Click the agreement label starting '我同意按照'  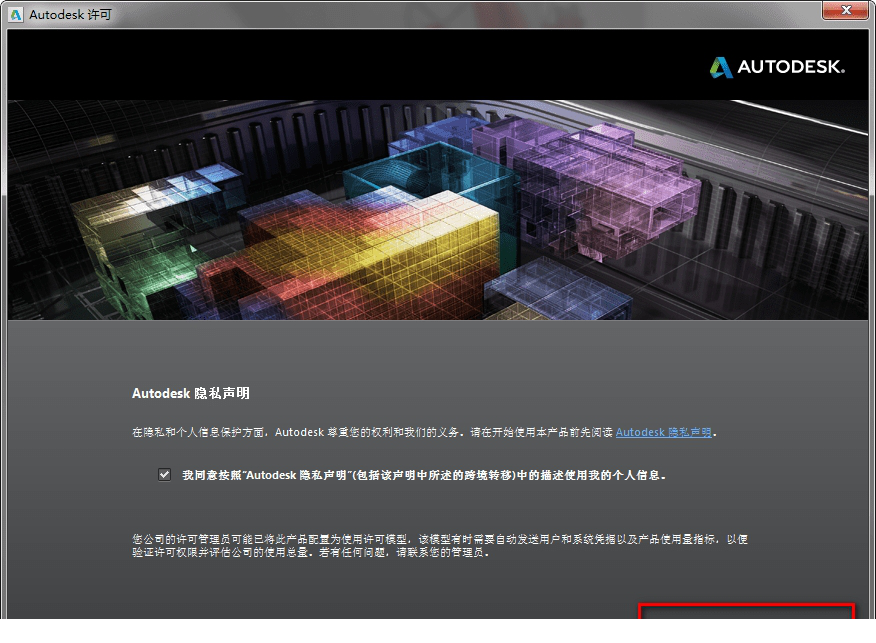point(423,475)
